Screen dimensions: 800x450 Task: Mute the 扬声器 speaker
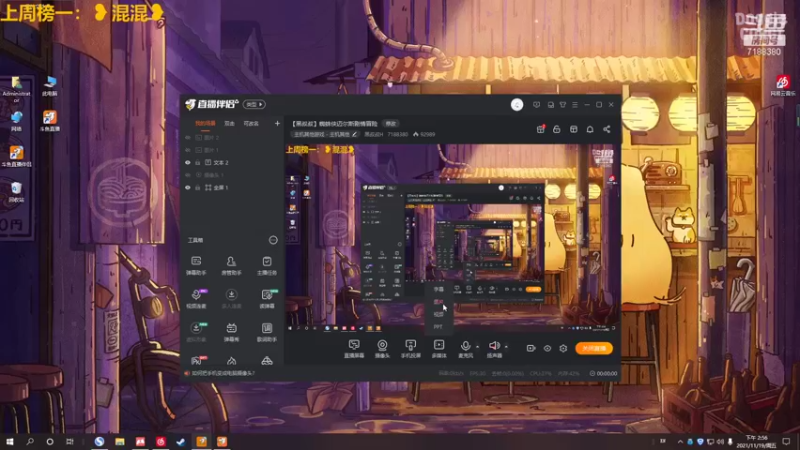click(494, 349)
